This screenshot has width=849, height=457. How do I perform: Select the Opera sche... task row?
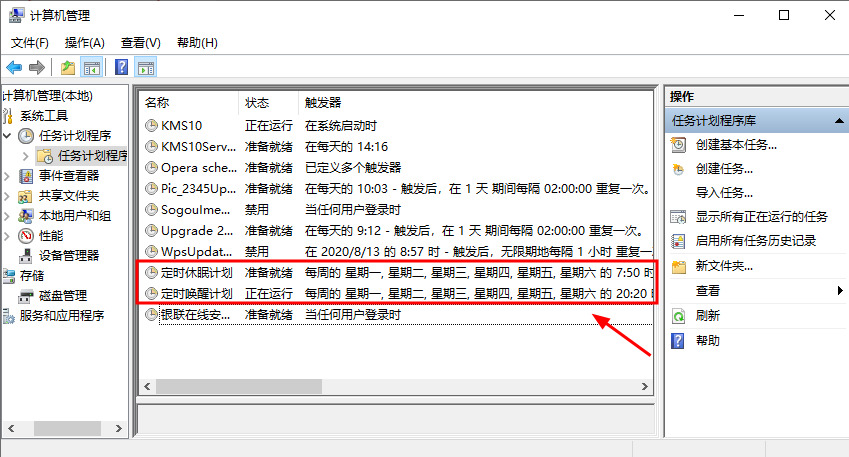[x=396, y=168]
